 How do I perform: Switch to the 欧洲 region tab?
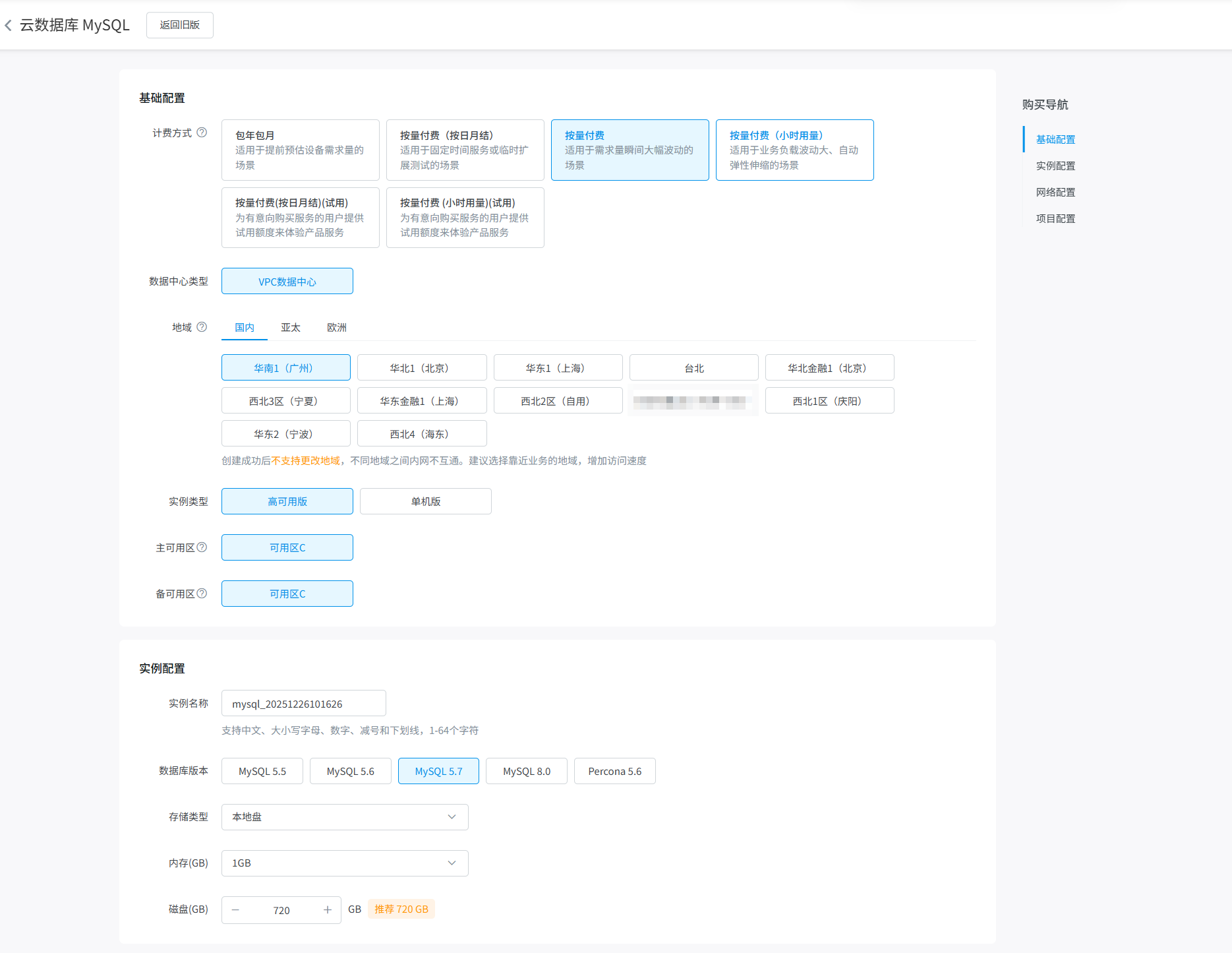(336, 328)
